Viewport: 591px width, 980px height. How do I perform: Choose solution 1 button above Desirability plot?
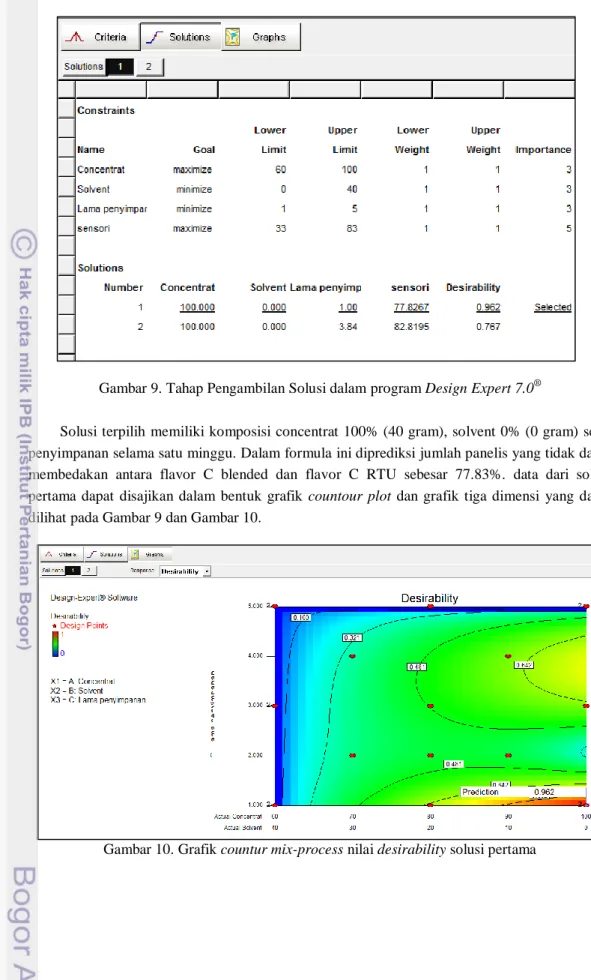(x=73, y=571)
